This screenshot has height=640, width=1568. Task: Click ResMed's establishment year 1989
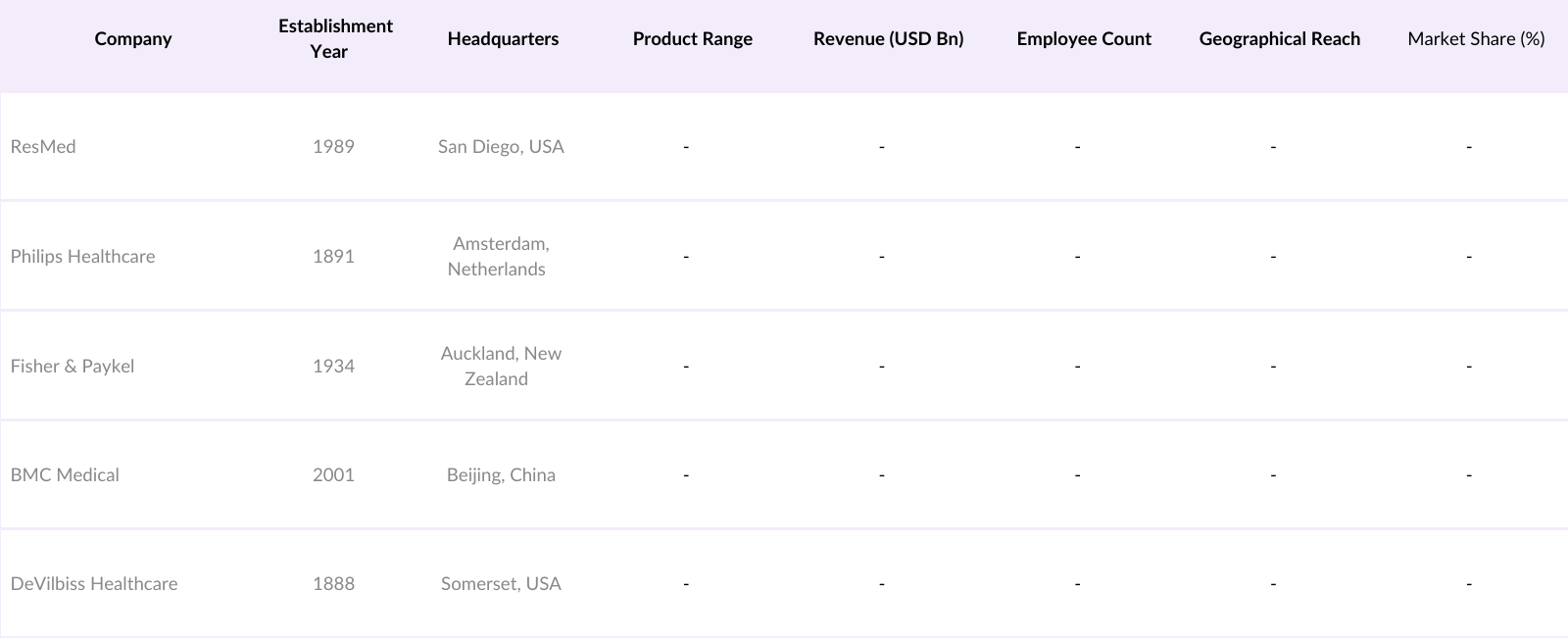pyautogui.click(x=333, y=147)
